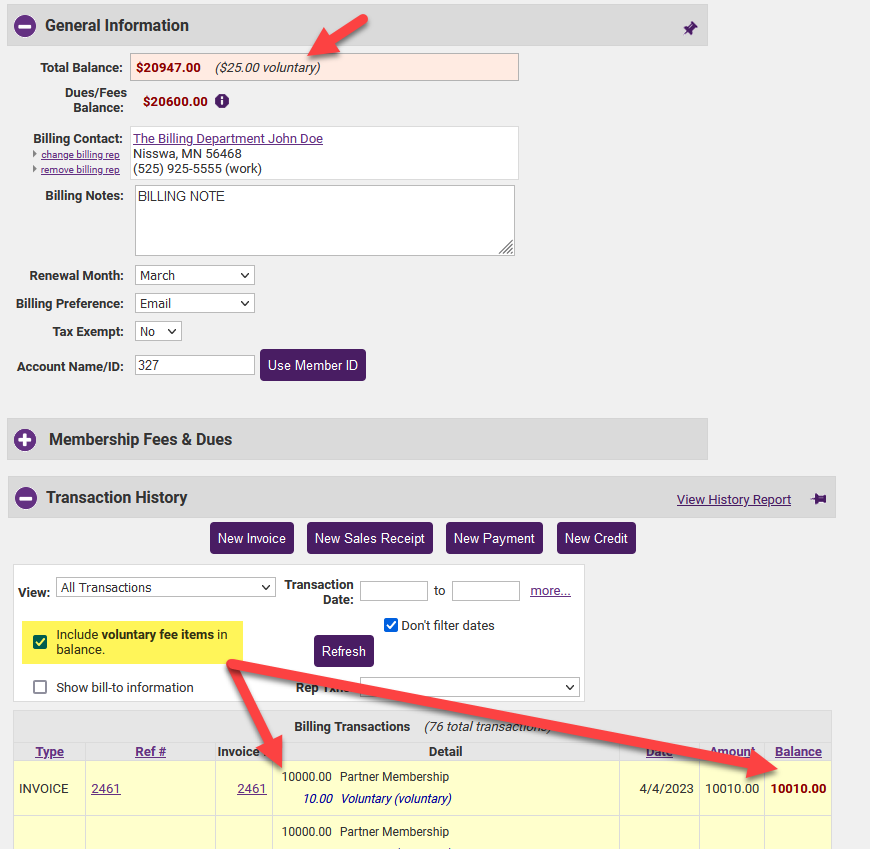Screen dimensions: 870x849
Task: Click the more... filter options link
Action: point(550,590)
